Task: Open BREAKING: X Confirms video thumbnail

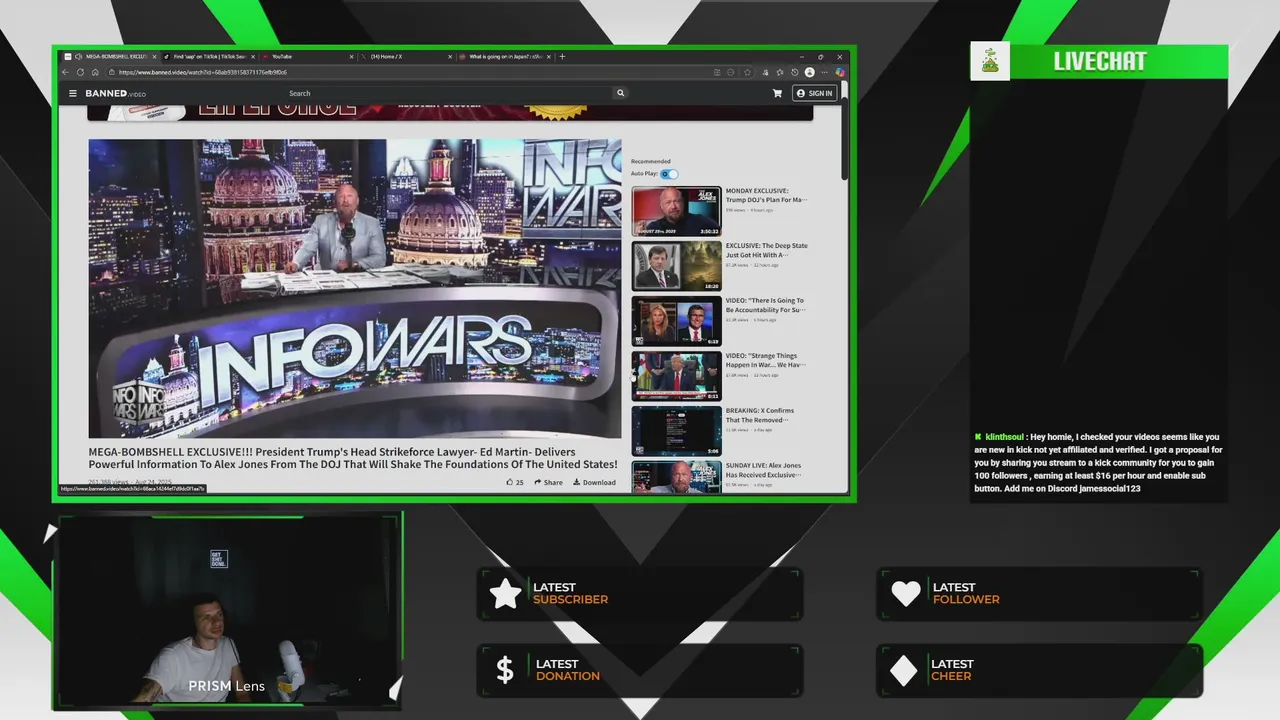Action: tap(676, 431)
